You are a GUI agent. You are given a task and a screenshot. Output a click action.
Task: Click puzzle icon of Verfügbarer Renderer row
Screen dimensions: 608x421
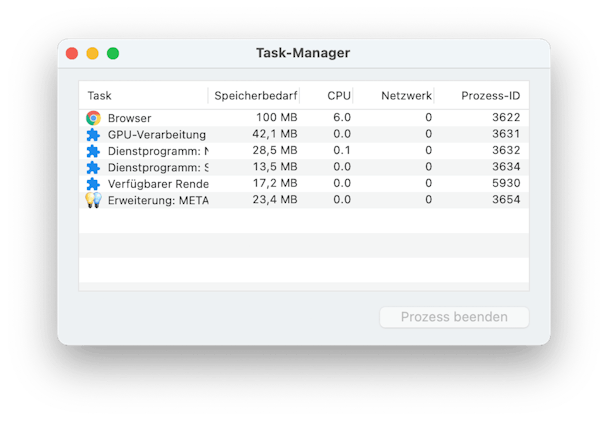93,184
